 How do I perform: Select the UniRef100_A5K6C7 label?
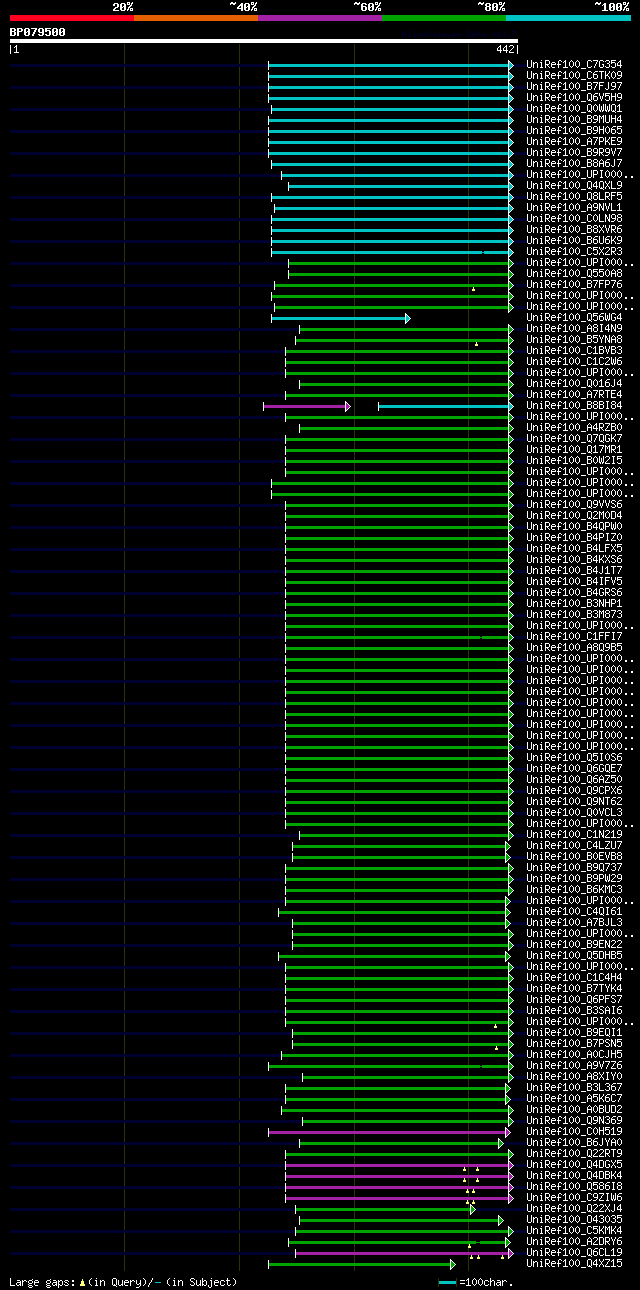pyautogui.click(x=574, y=1099)
